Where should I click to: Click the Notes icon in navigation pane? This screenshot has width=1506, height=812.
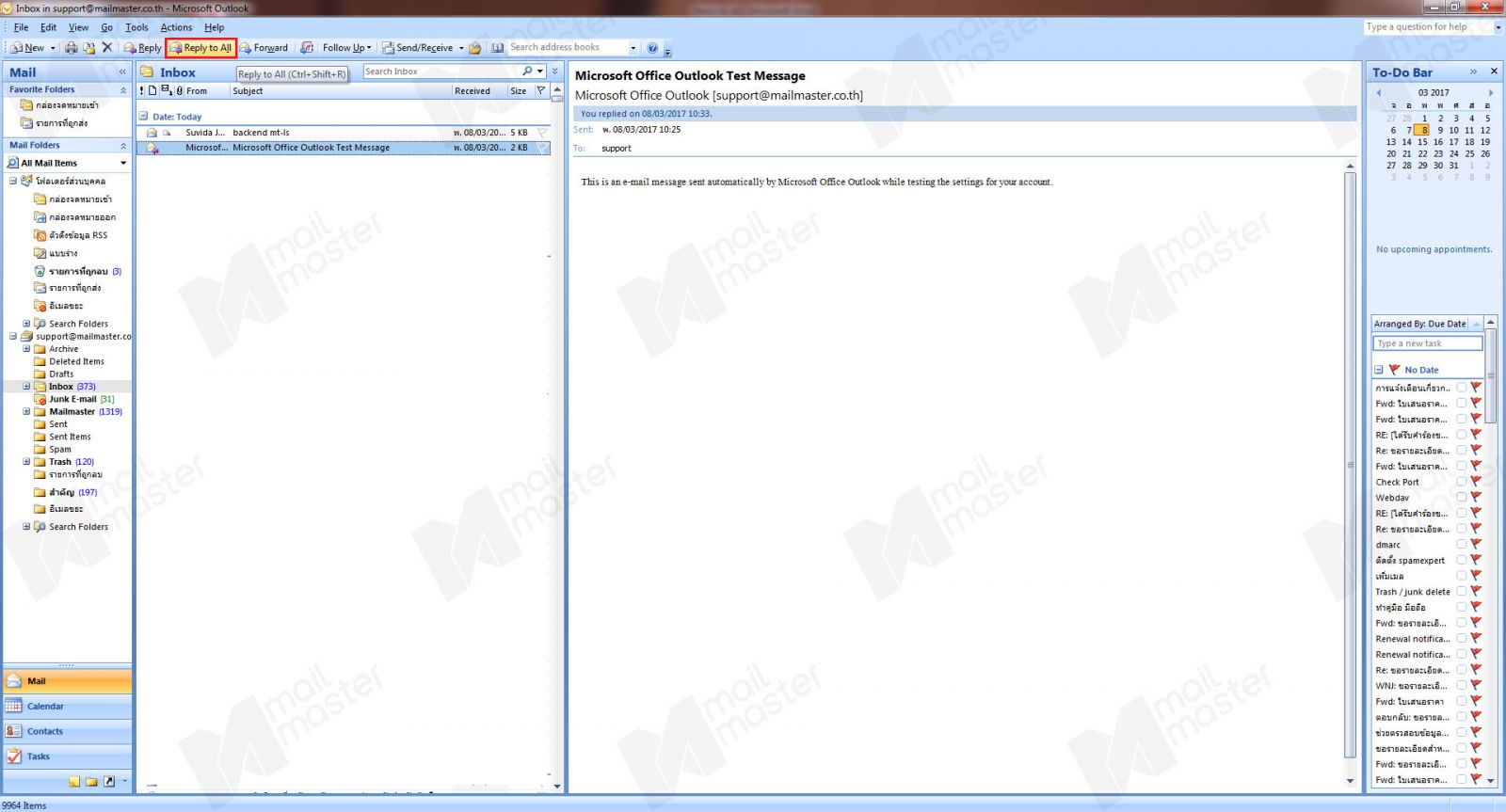(74, 782)
